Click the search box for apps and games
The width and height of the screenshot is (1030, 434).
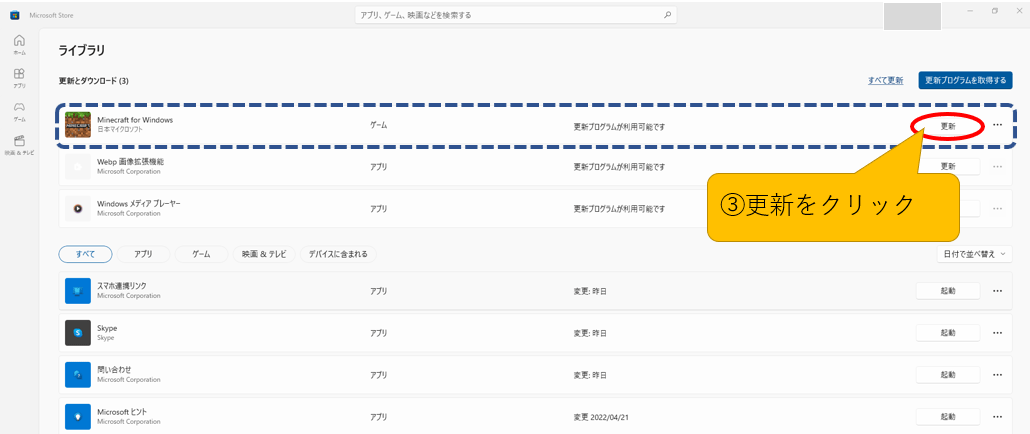coord(516,14)
